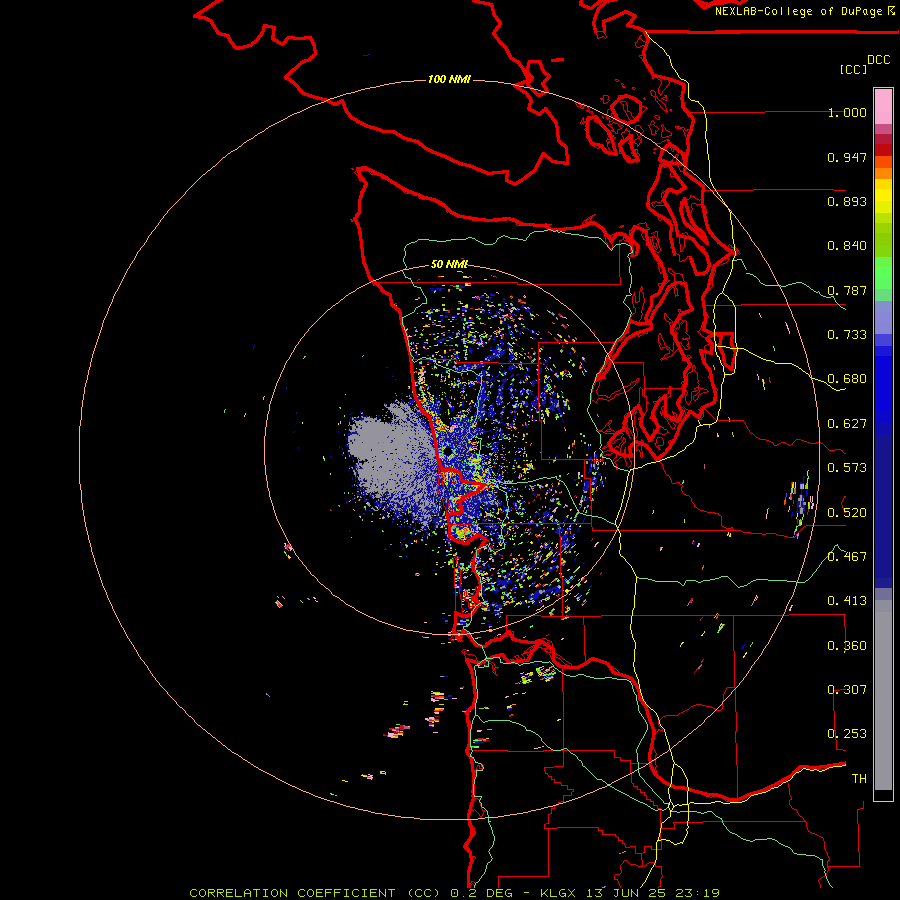Select the 0.467 legend value
Image resolution: width=900 pixels, height=900 pixels.
[x=847, y=557]
